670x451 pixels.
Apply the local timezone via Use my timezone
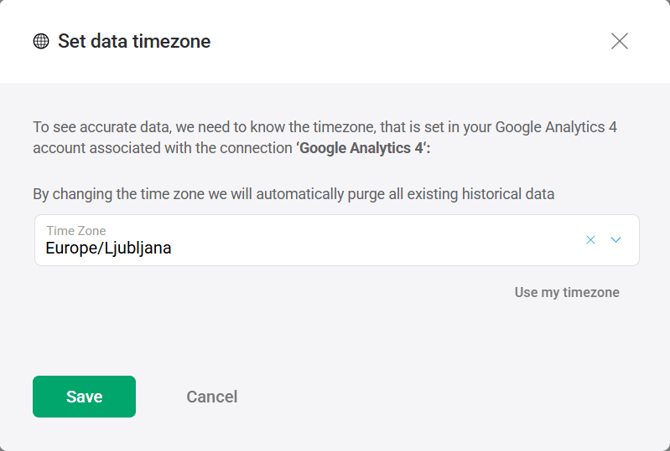point(567,292)
